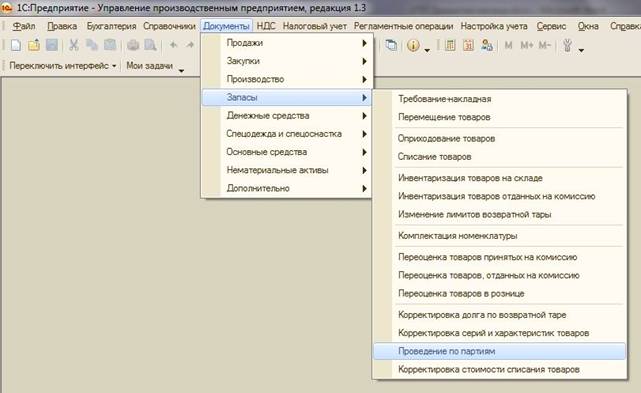Choose Корректировка стоимости списания товаров
Screen dimensions: 641x393
(500, 369)
